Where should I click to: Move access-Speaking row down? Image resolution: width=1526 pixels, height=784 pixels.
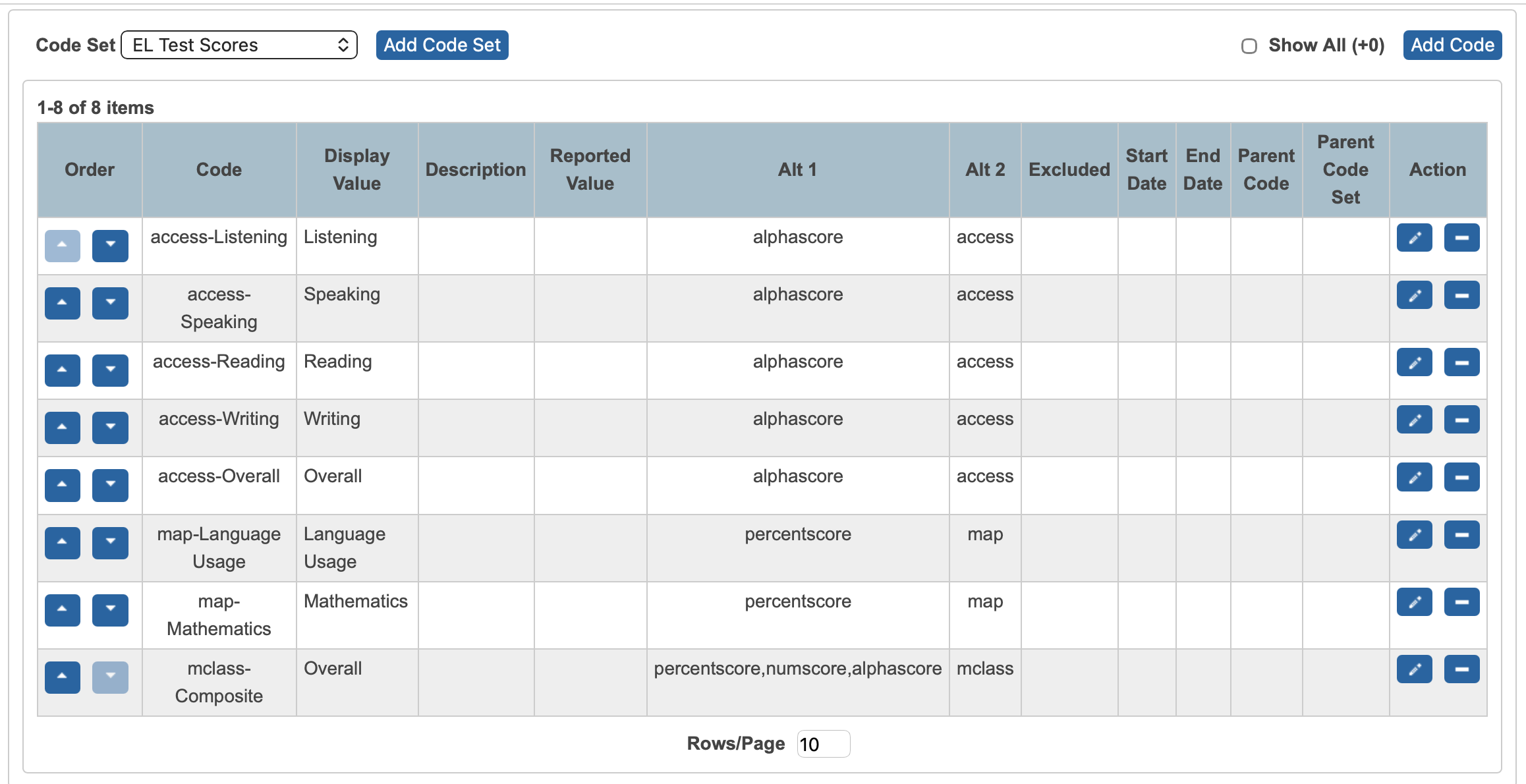110,303
